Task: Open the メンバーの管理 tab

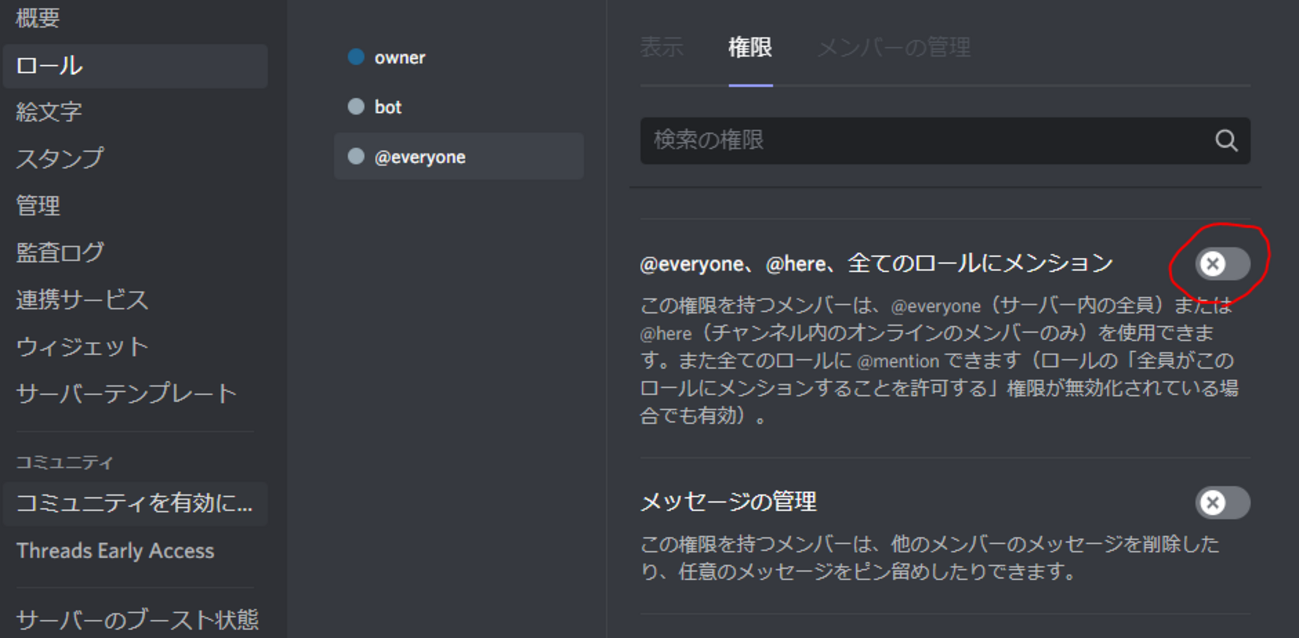Action: point(894,46)
